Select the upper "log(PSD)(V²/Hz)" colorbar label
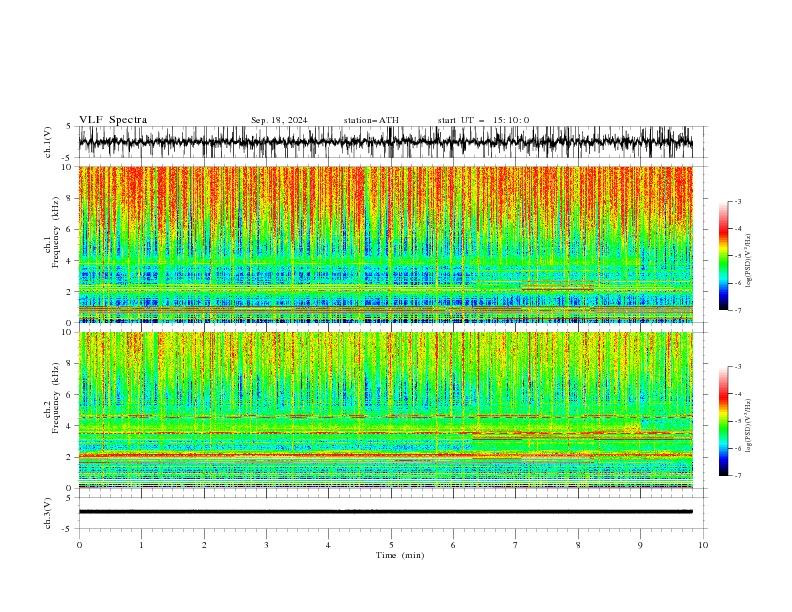 [749, 261]
